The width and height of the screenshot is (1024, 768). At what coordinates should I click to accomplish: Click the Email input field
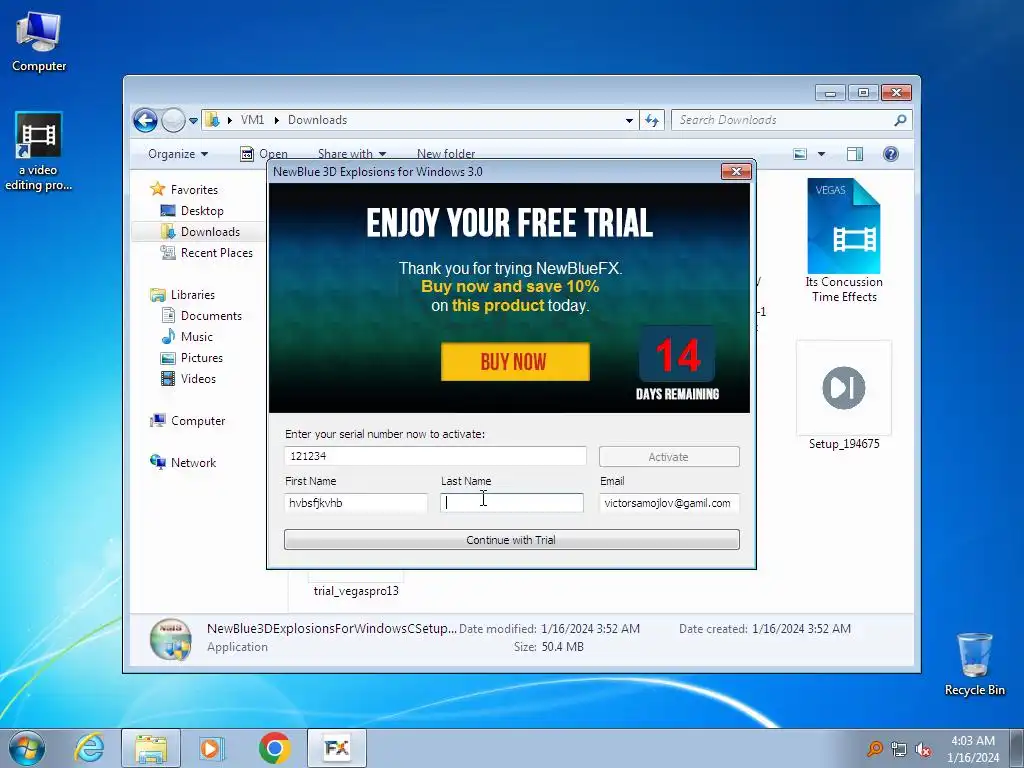click(669, 503)
